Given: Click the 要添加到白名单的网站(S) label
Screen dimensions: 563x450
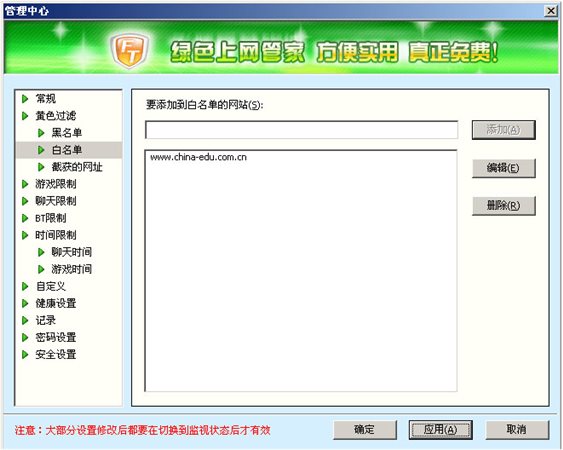Looking at the screenshot, I should 205,105.
